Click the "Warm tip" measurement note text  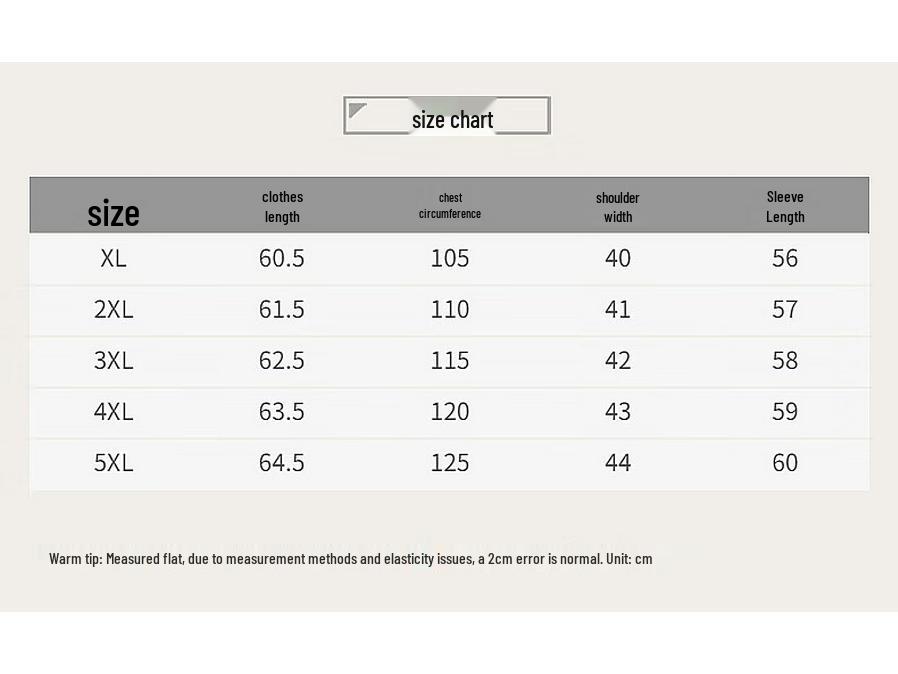pyautogui.click(x=350, y=559)
